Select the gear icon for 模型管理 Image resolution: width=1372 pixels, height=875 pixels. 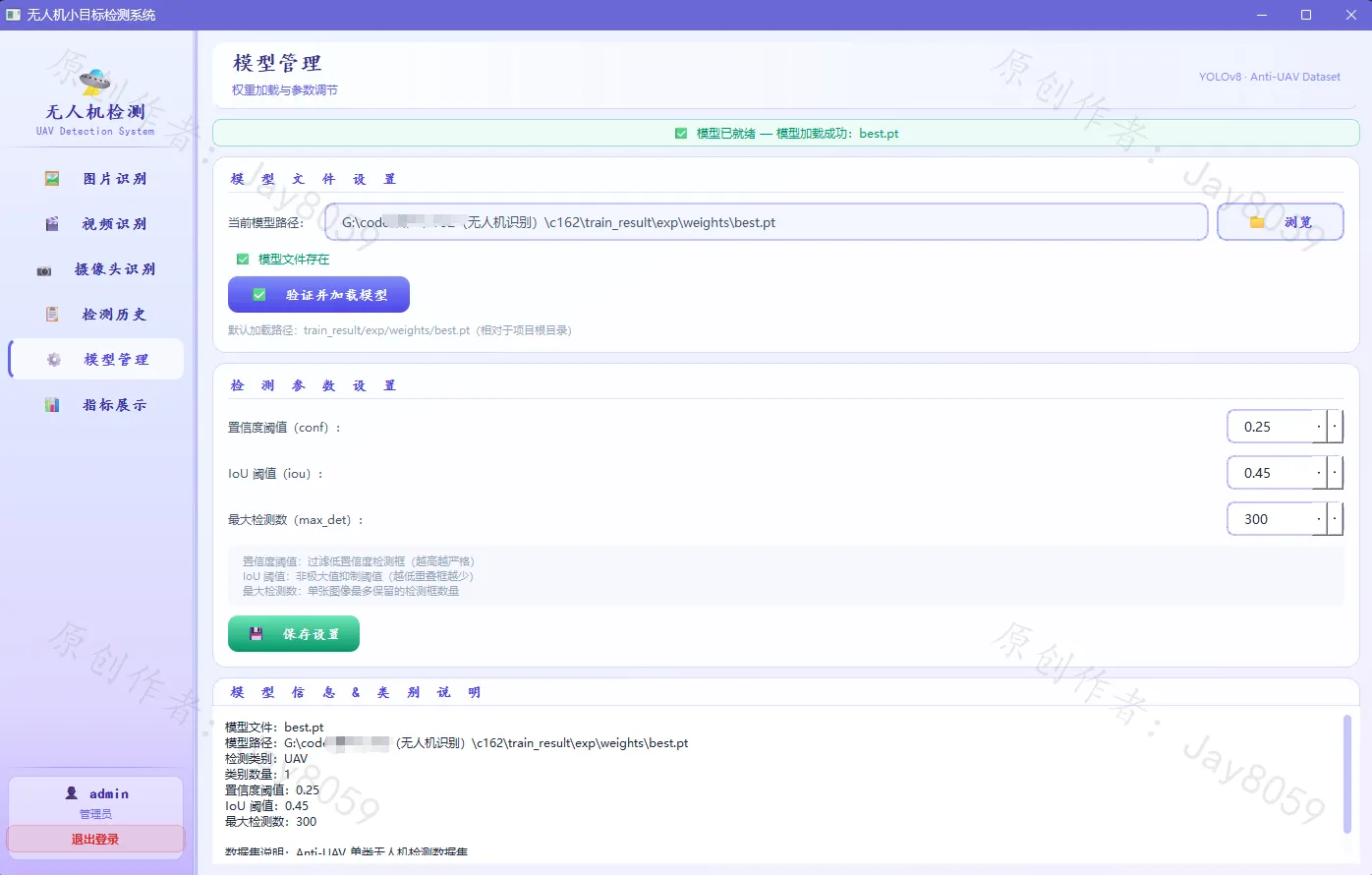point(54,360)
